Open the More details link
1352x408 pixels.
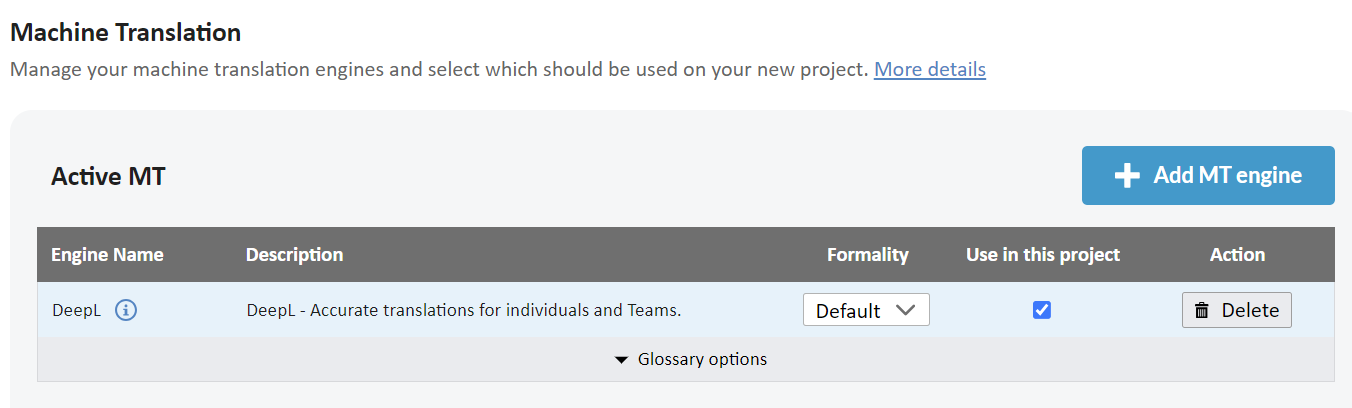point(930,70)
